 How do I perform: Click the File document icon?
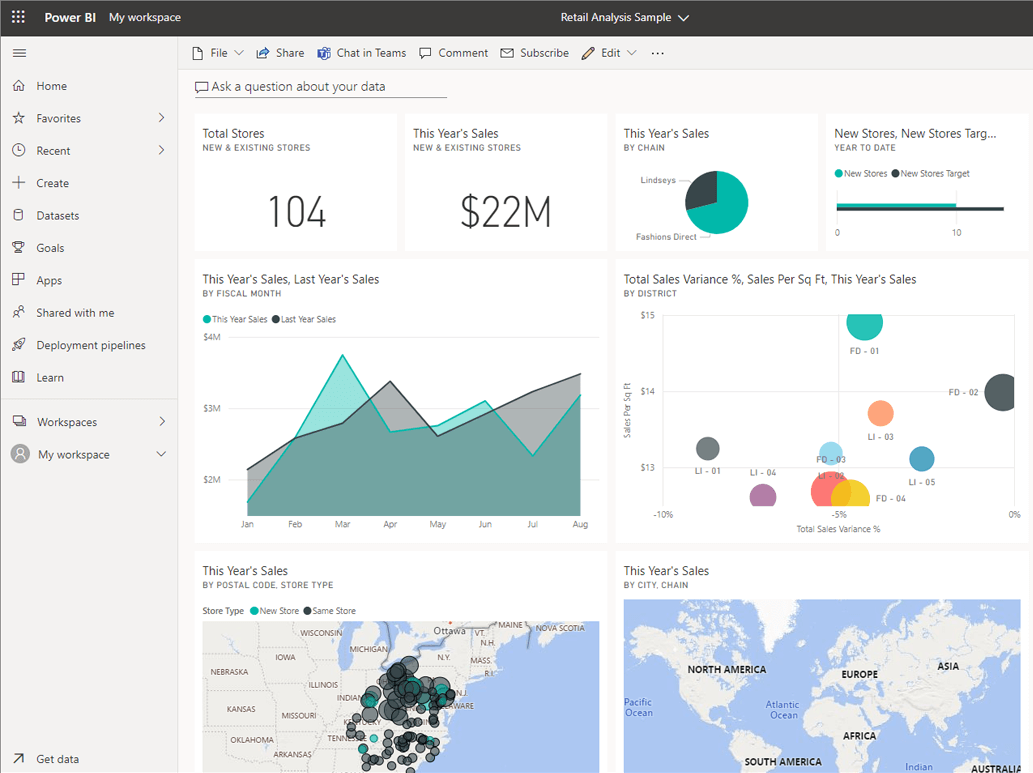pos(198,53)
